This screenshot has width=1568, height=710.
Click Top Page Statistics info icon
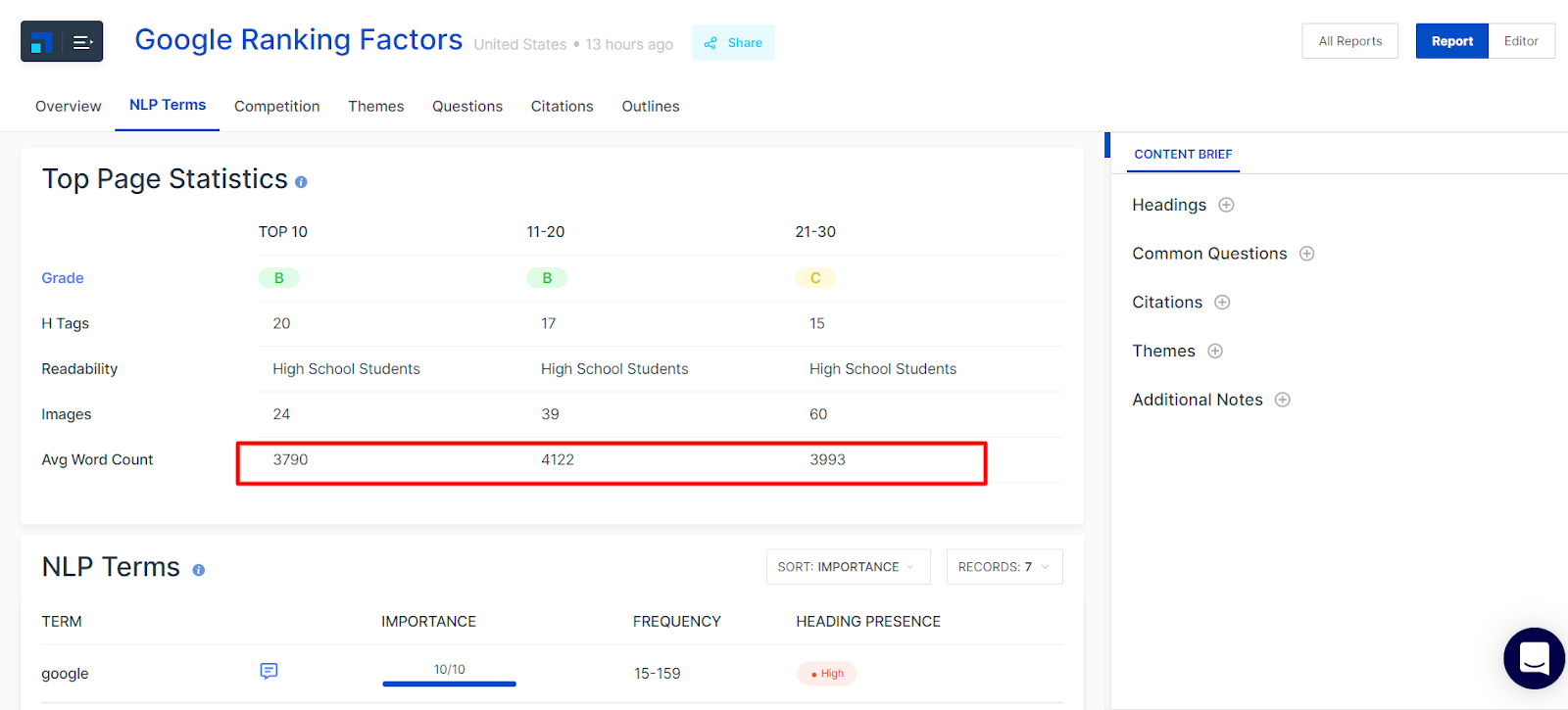click(x=301, y=182)
